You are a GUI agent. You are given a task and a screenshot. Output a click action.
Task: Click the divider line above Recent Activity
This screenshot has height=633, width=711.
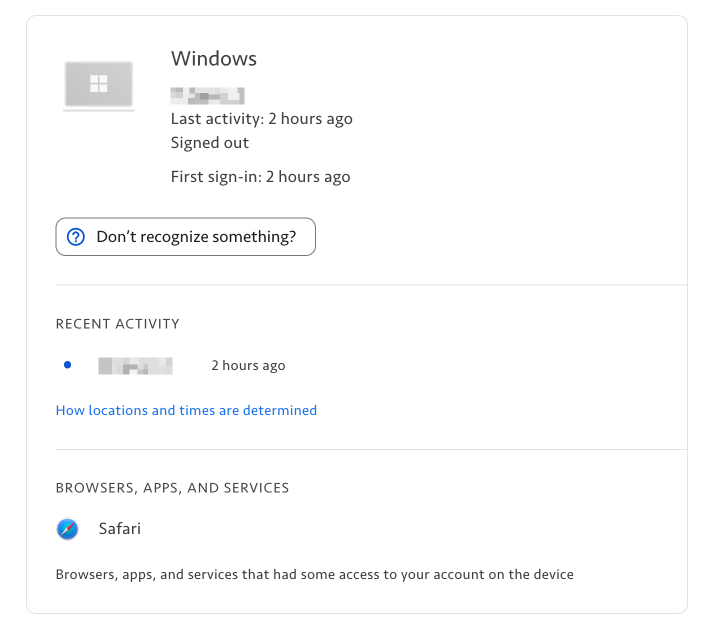pos(370,285)
